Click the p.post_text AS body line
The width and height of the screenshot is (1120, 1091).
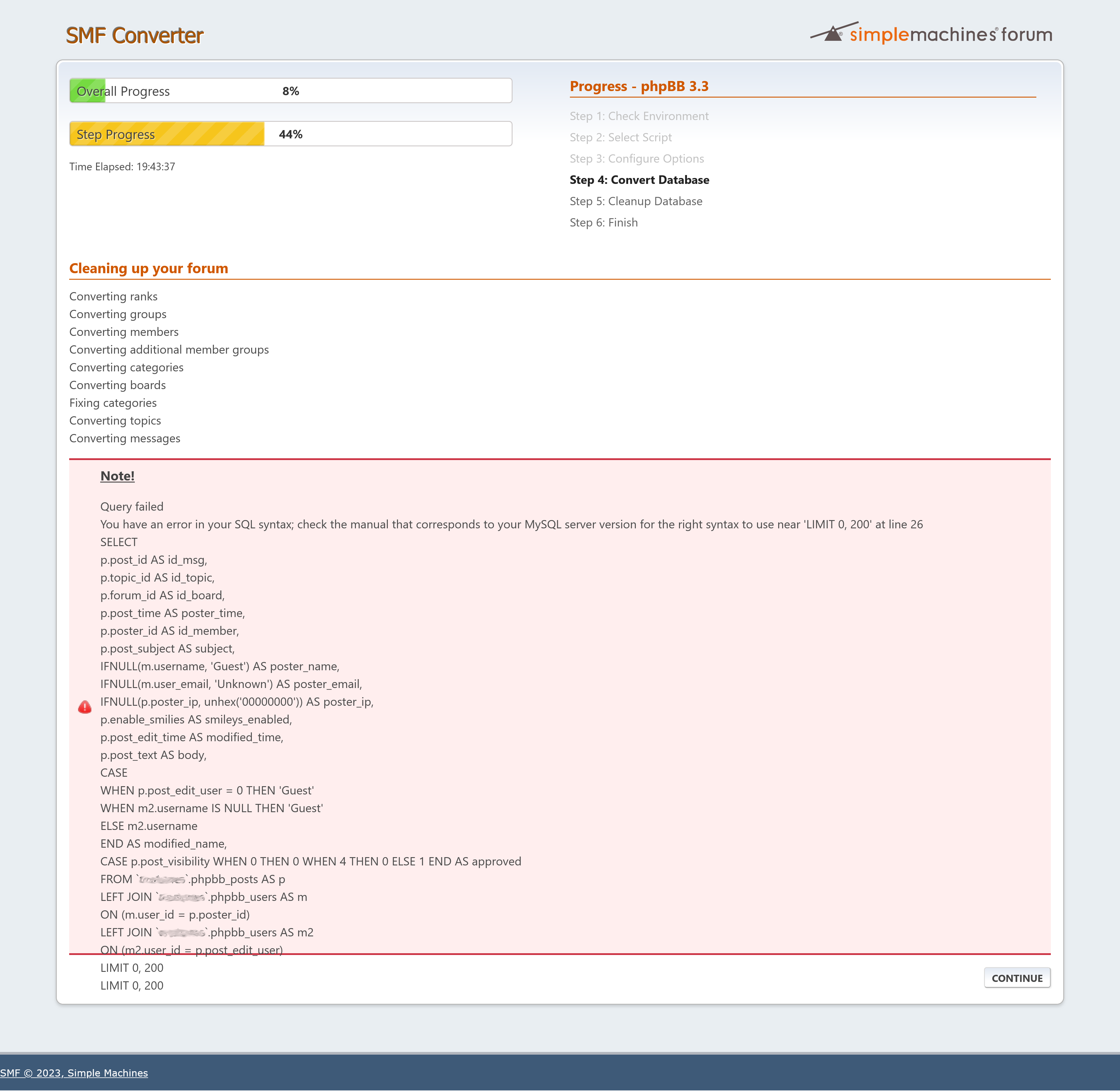(x=153, y=755)
